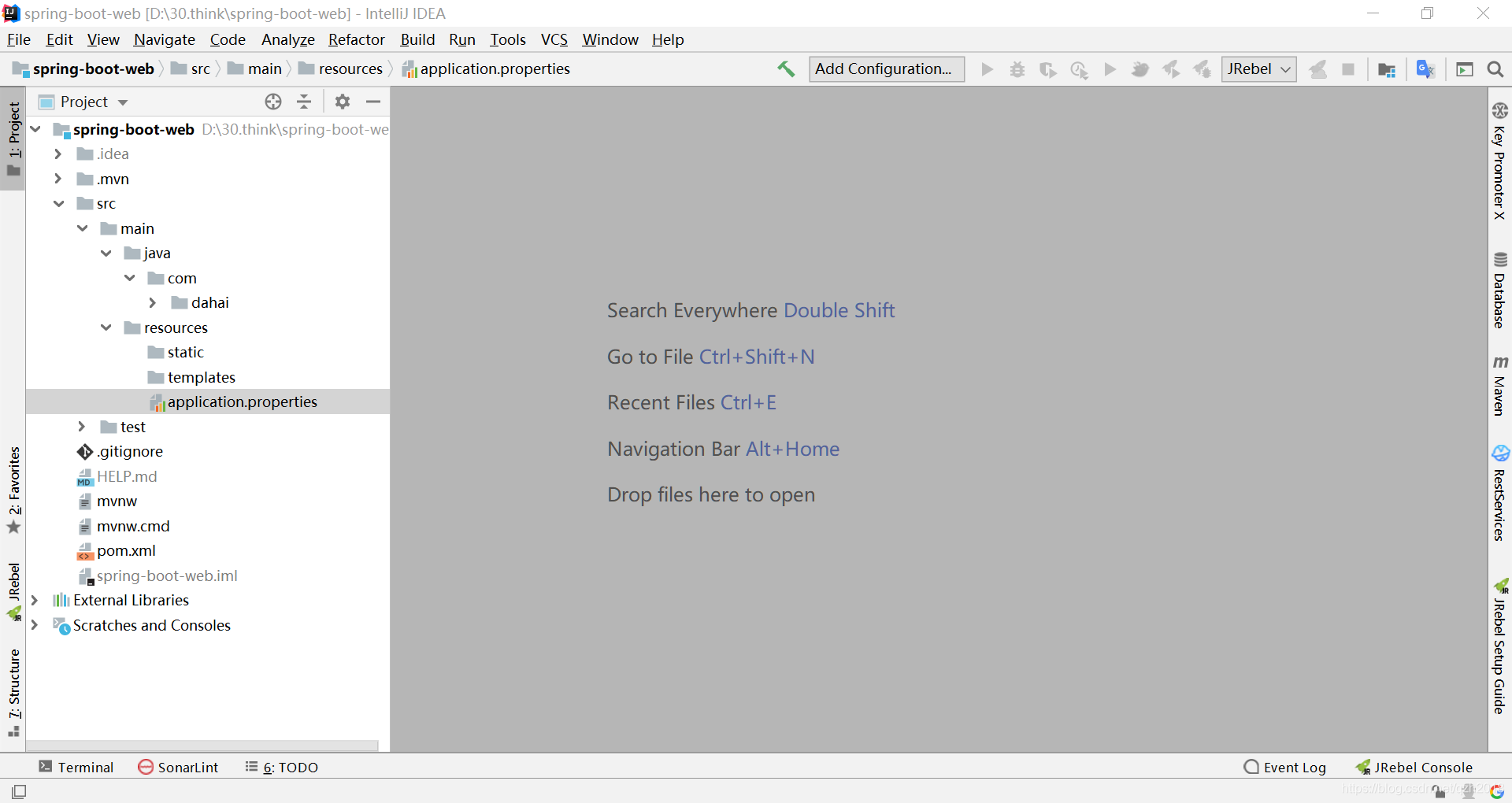Open the JRebel Console

coord(1414,767)
